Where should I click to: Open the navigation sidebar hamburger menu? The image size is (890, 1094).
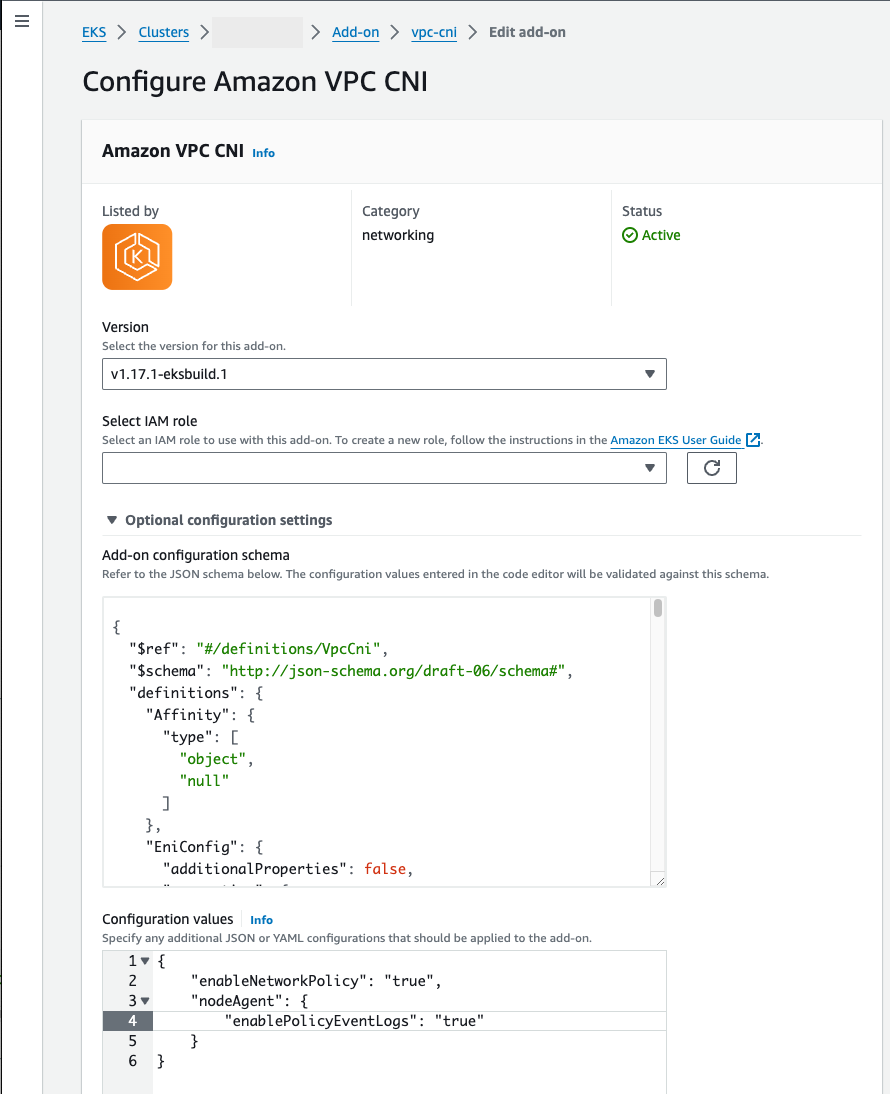22,21
